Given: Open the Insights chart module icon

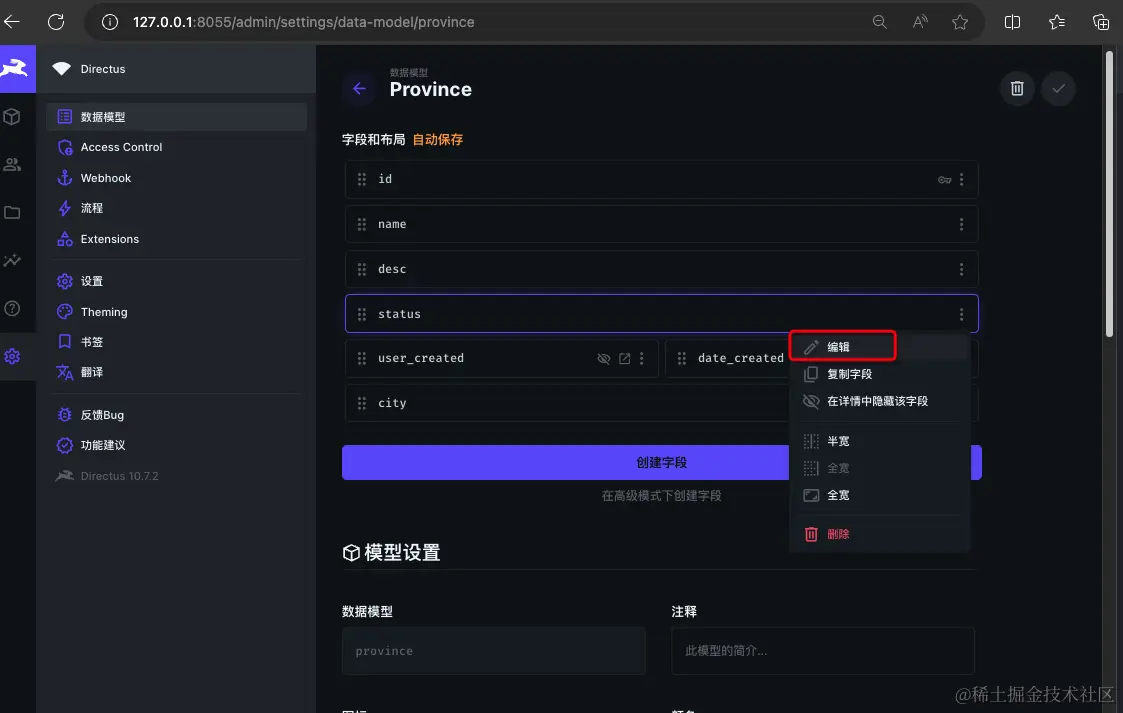Looking at the screenshot, I should tap(12, 261).
